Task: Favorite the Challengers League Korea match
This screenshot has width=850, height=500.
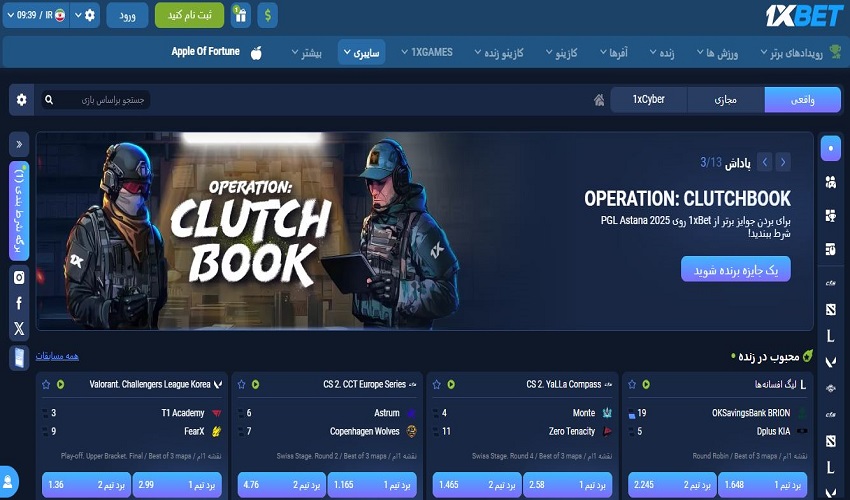Action: [x=46, y=384]
